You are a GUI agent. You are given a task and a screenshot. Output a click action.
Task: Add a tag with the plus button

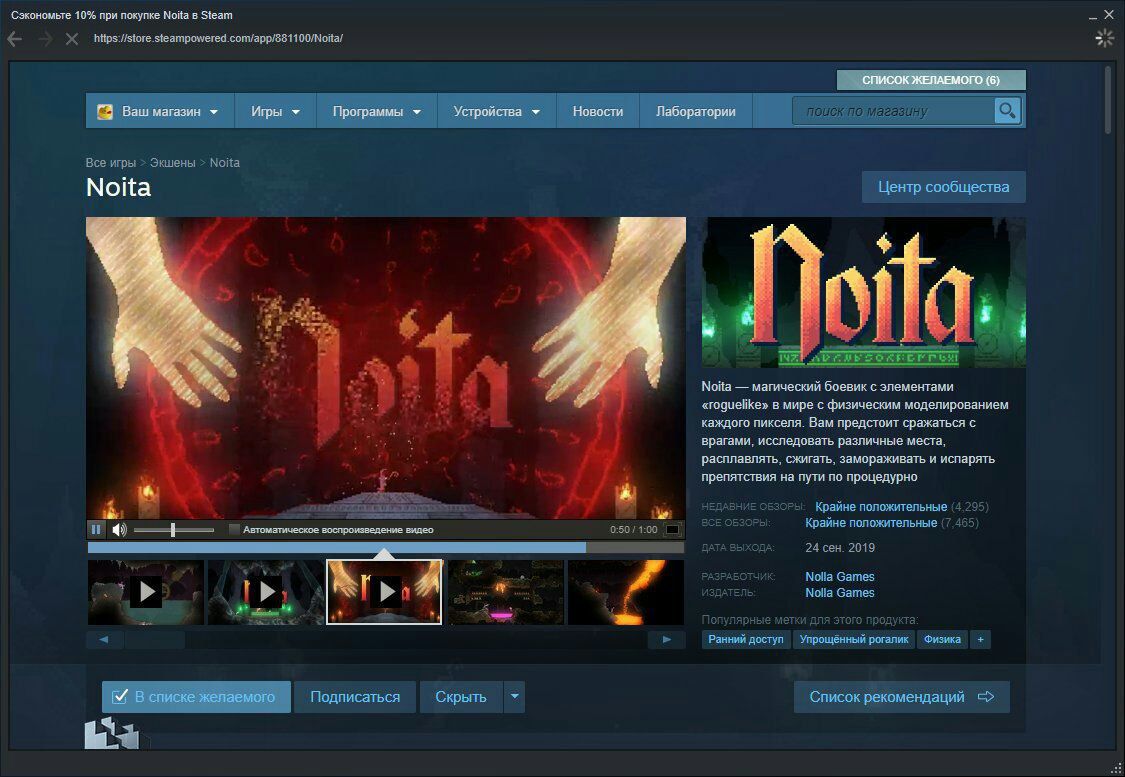pyautogui.click(x=980, y=639)
